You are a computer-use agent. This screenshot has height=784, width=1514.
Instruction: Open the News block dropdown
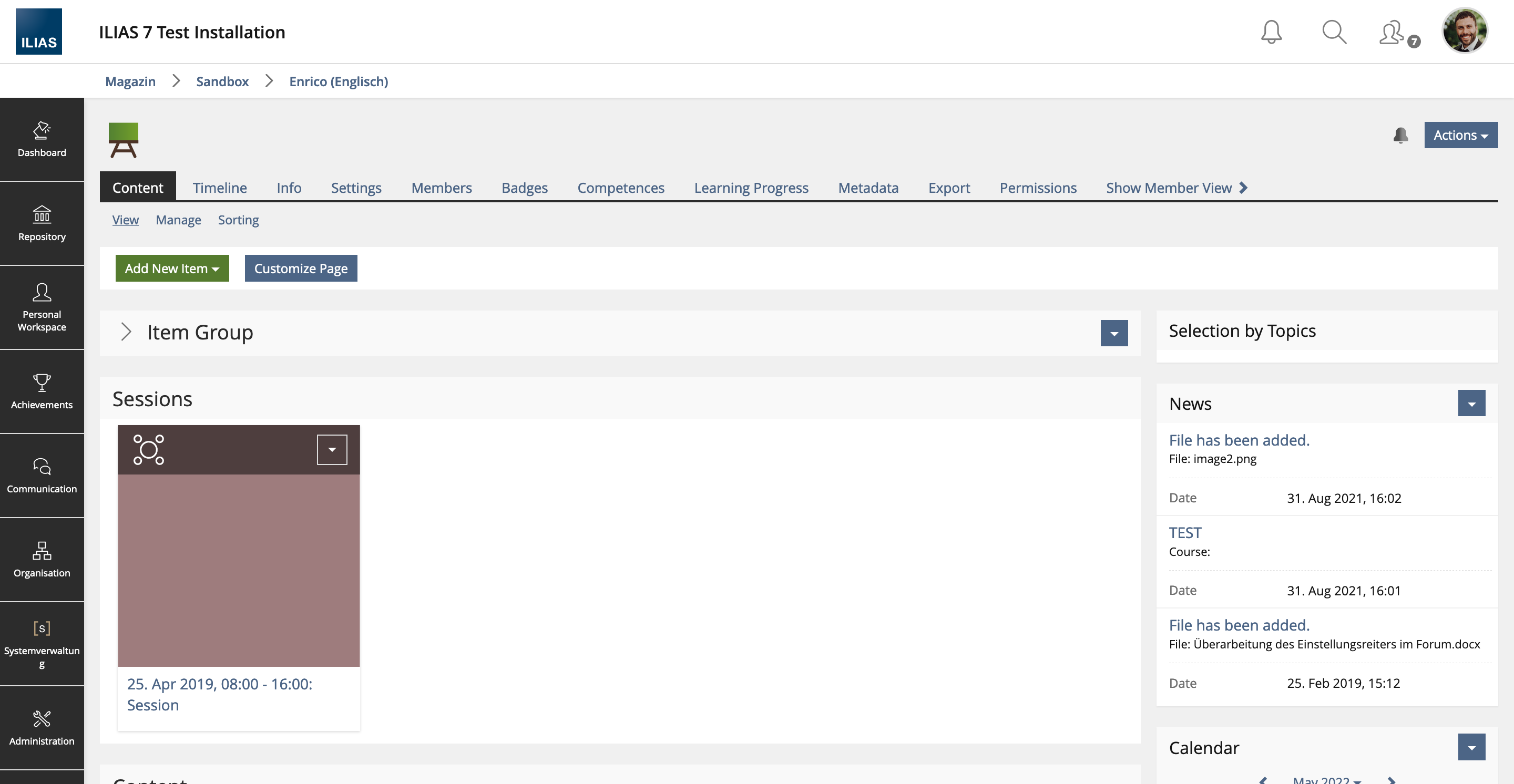1471,404
